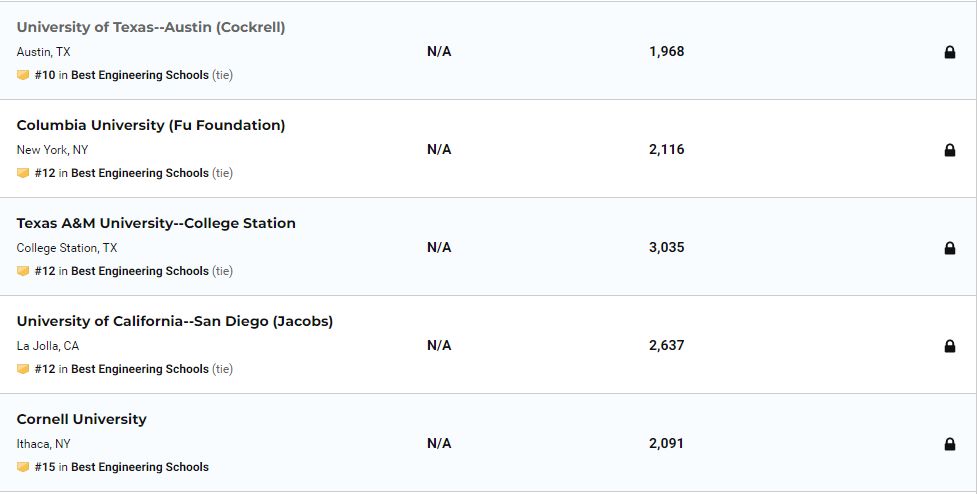
Task: Click the 2,091 enrollment figure for Cornell
Action: pos(666,443)
